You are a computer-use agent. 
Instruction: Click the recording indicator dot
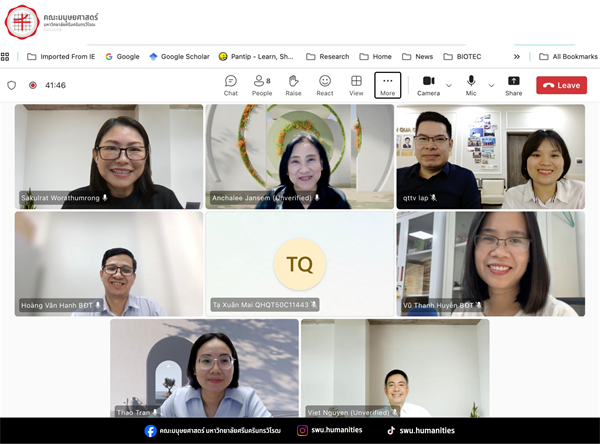(x=32, y=86)
